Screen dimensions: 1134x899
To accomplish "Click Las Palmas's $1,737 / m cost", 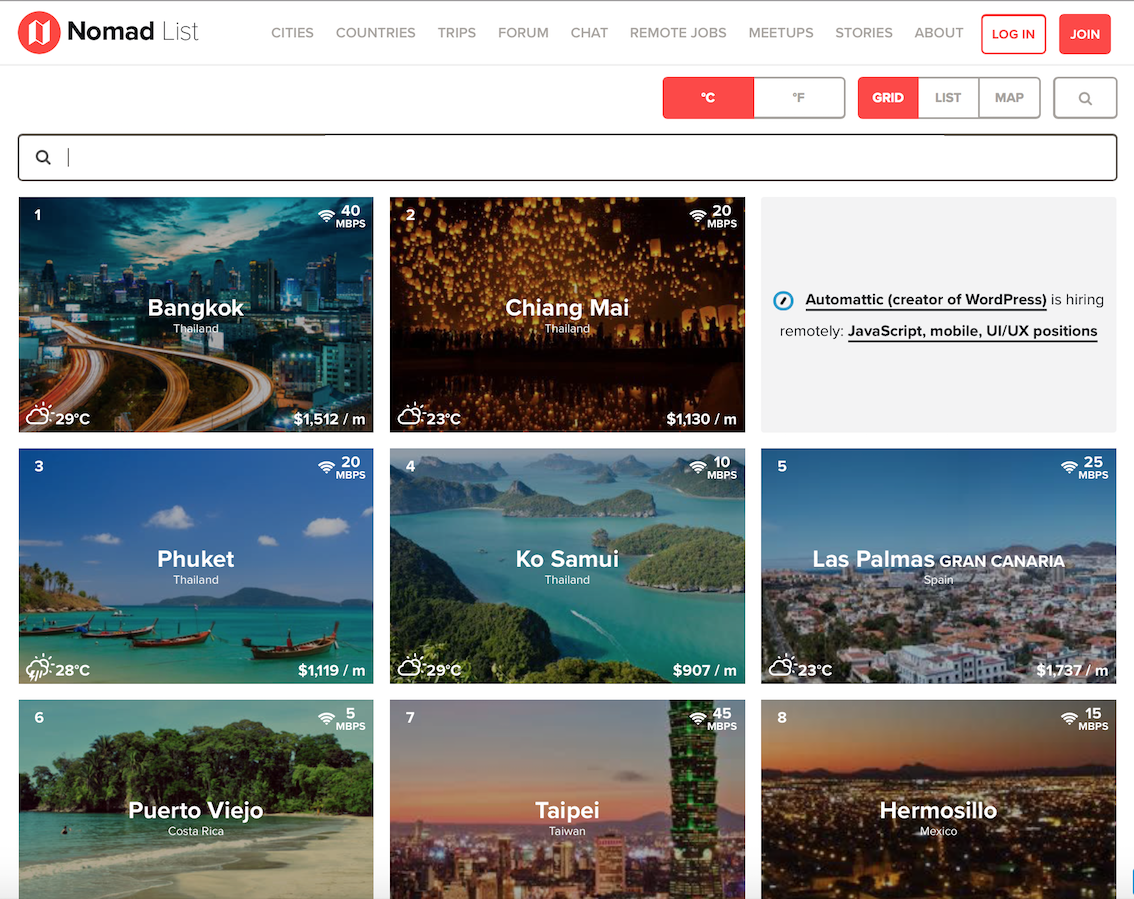I will pyautogui.click(x=1072, y=670).
